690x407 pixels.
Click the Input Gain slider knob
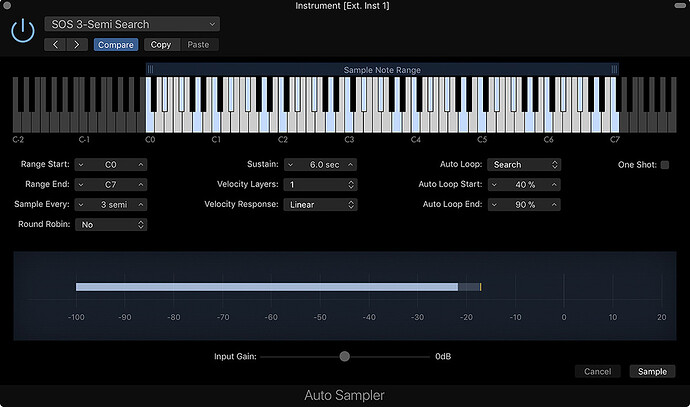[345, 356]
